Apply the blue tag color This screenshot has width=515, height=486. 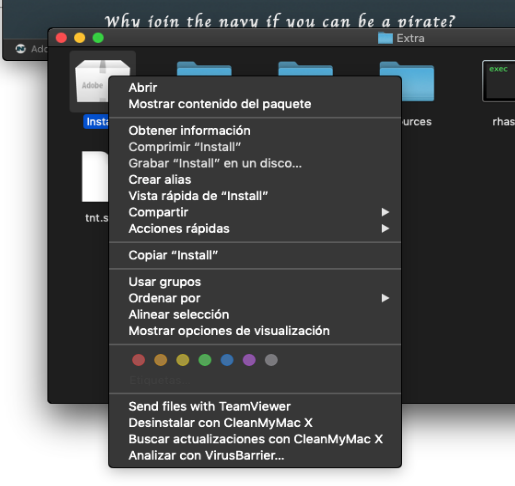(227, 360)
